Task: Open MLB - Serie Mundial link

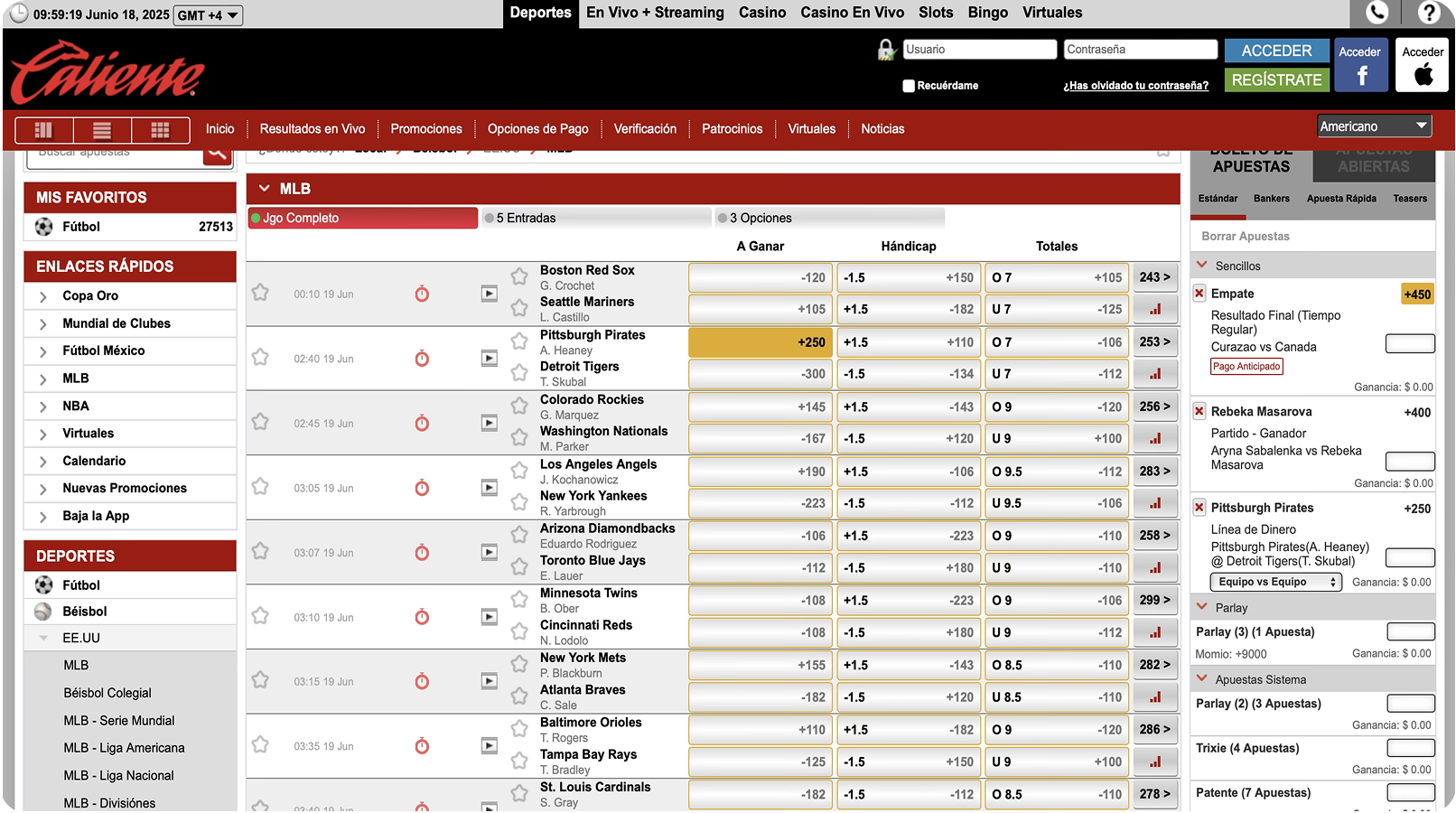Action: click(119, 721)
